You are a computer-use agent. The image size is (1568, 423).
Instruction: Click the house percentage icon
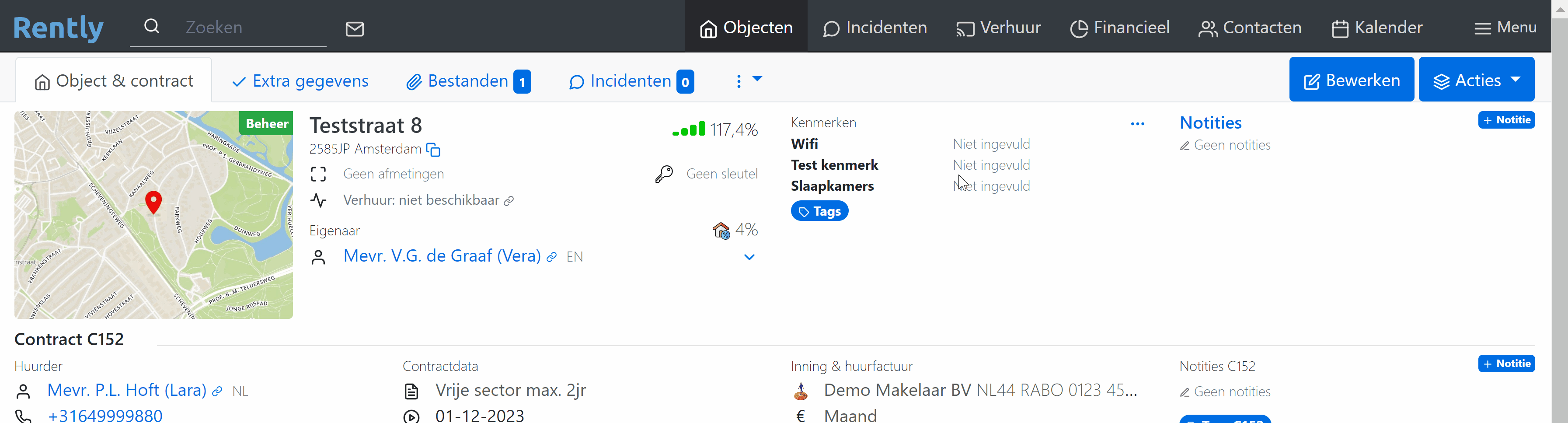pos(721,231)
